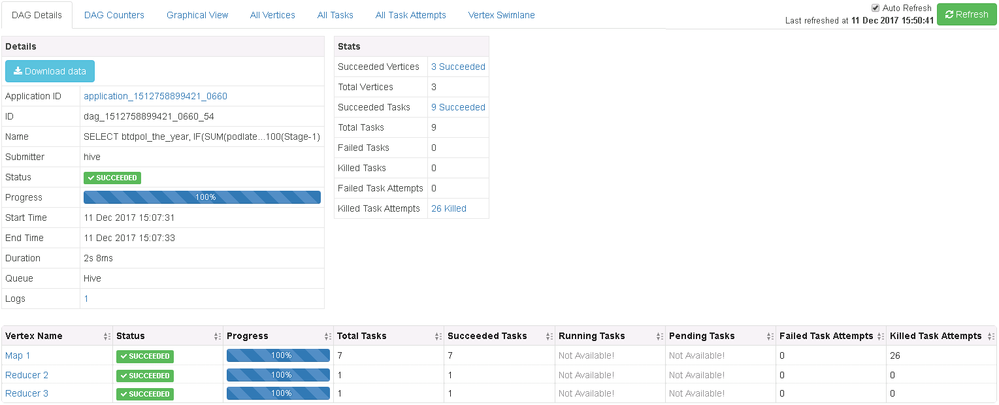Open the Graphical View tab
Viewport: 999px width, 405px height.
click(x=197, y=15)
